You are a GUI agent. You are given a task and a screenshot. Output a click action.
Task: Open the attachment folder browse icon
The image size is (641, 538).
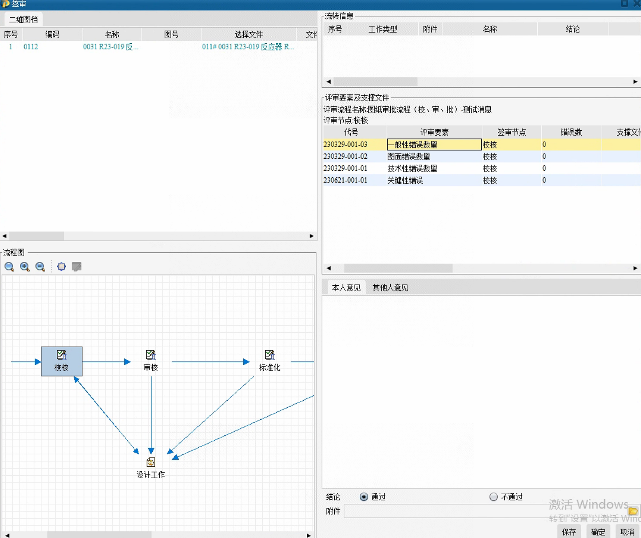click(633, 511)
